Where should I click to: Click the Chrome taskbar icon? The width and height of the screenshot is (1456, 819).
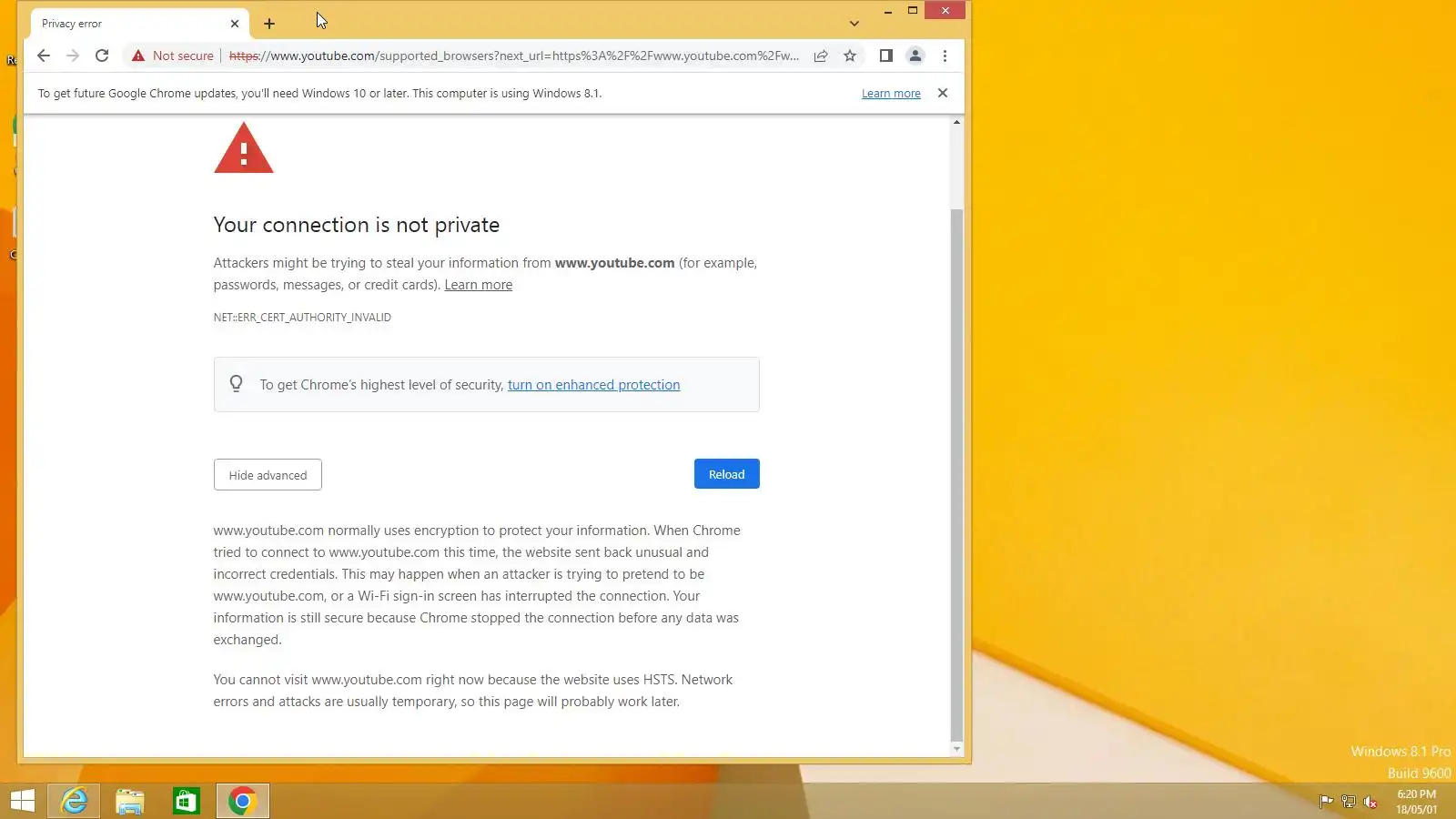coord(243,801)
